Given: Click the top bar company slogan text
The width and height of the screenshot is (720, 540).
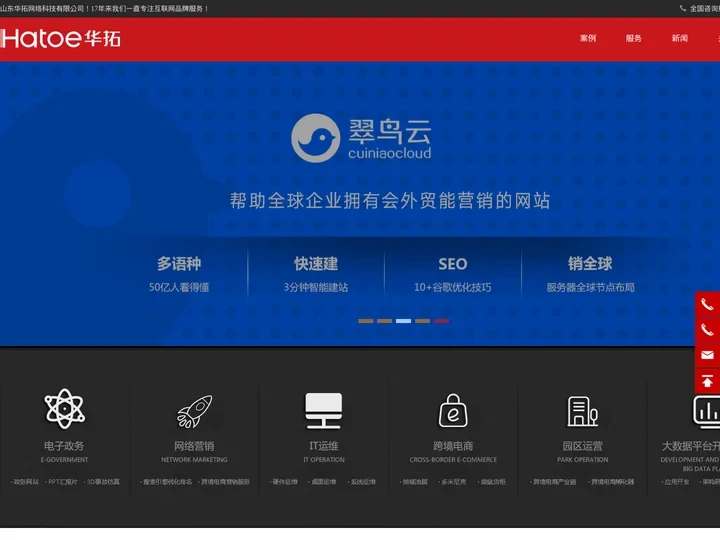Looking at the screenshot, I should (104, 8).
